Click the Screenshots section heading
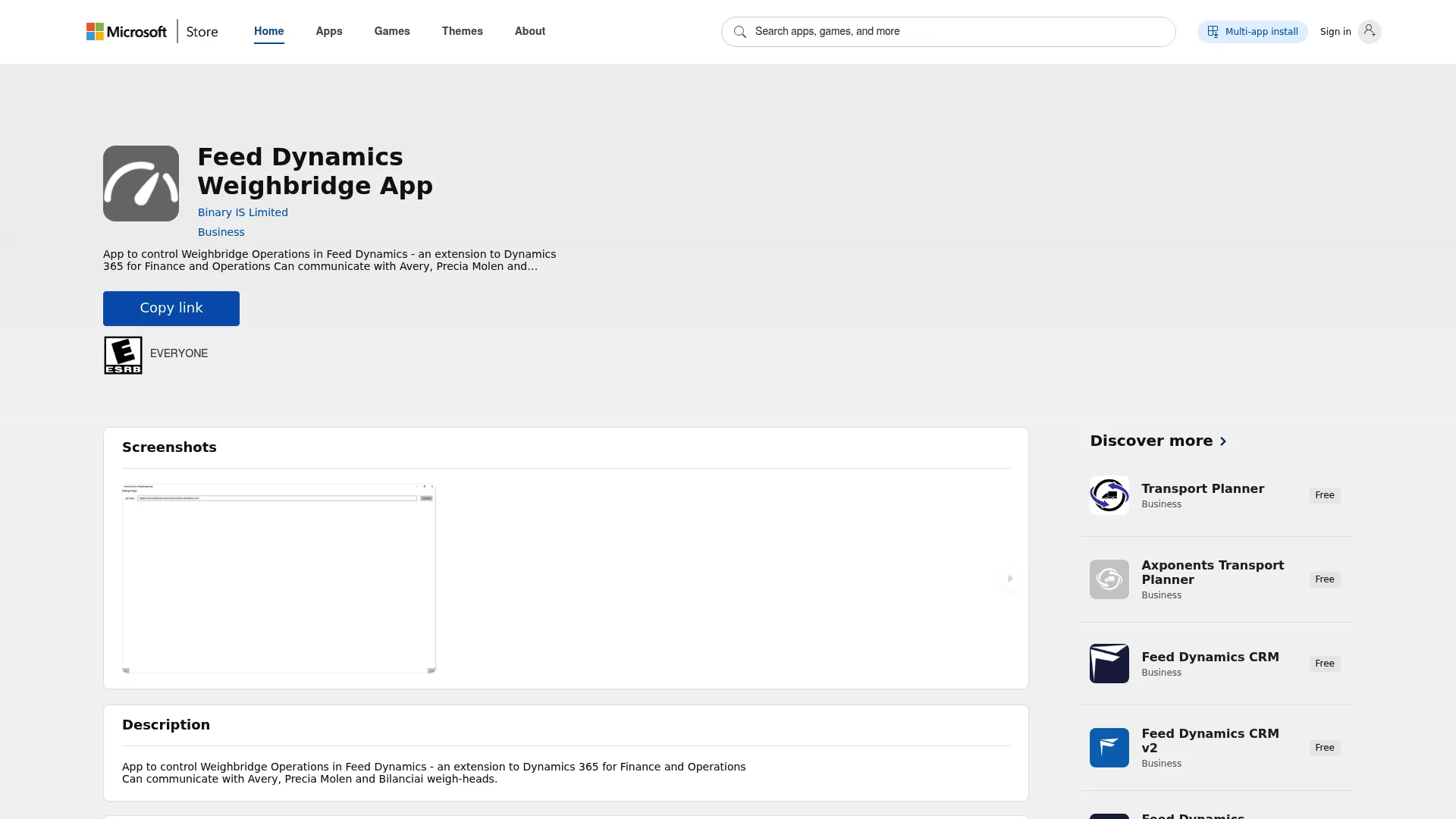This screenshot has width=1456, height=819. point(169,447)
